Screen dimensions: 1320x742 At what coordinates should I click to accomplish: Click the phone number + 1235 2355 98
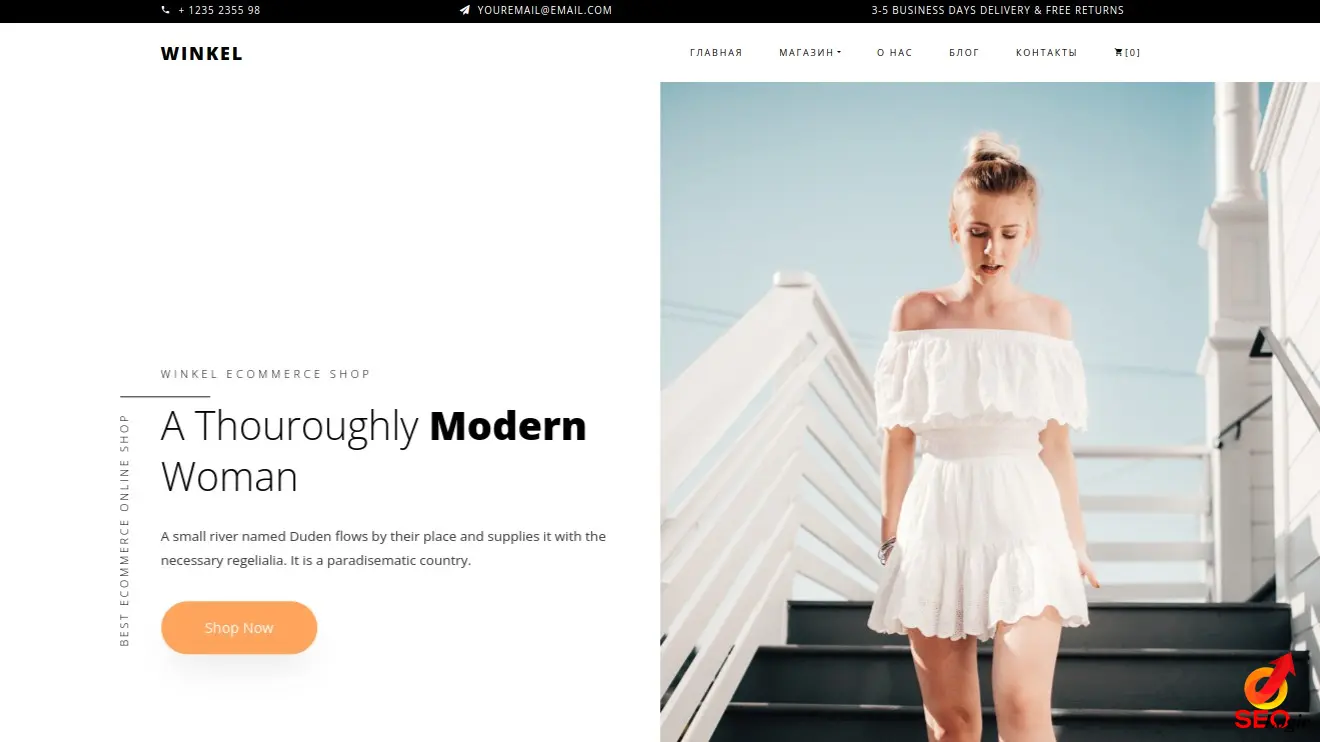click(x=219, y=10)
